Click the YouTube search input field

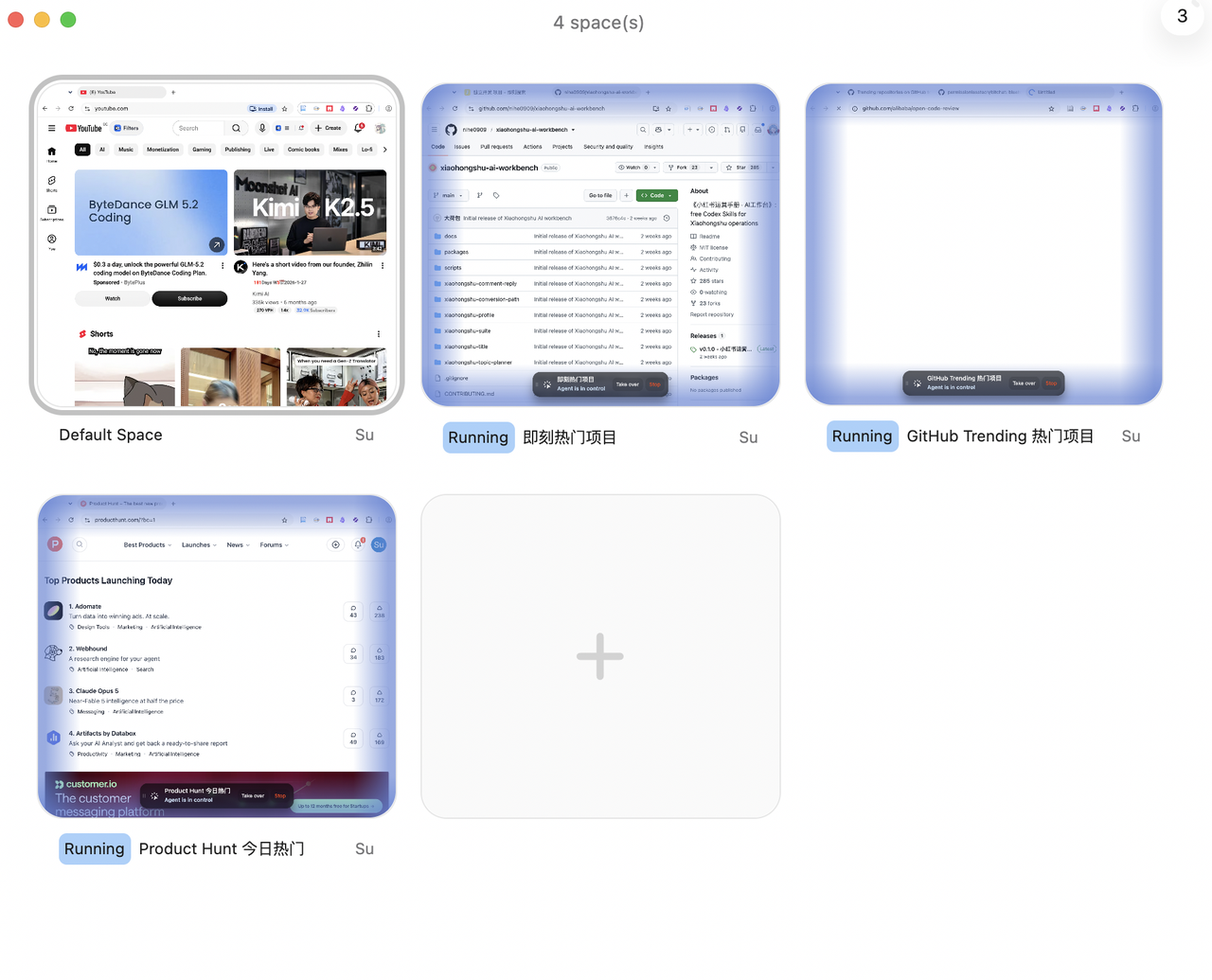click(x=199, y=128)
